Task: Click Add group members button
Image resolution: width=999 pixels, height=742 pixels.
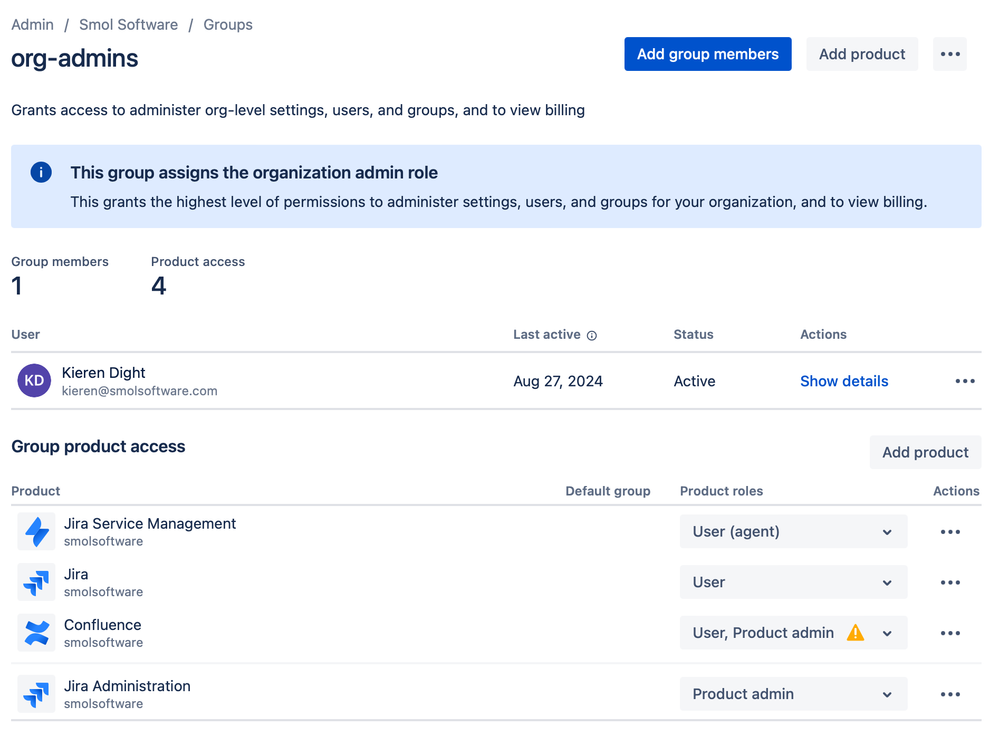Action: [708, 54]
